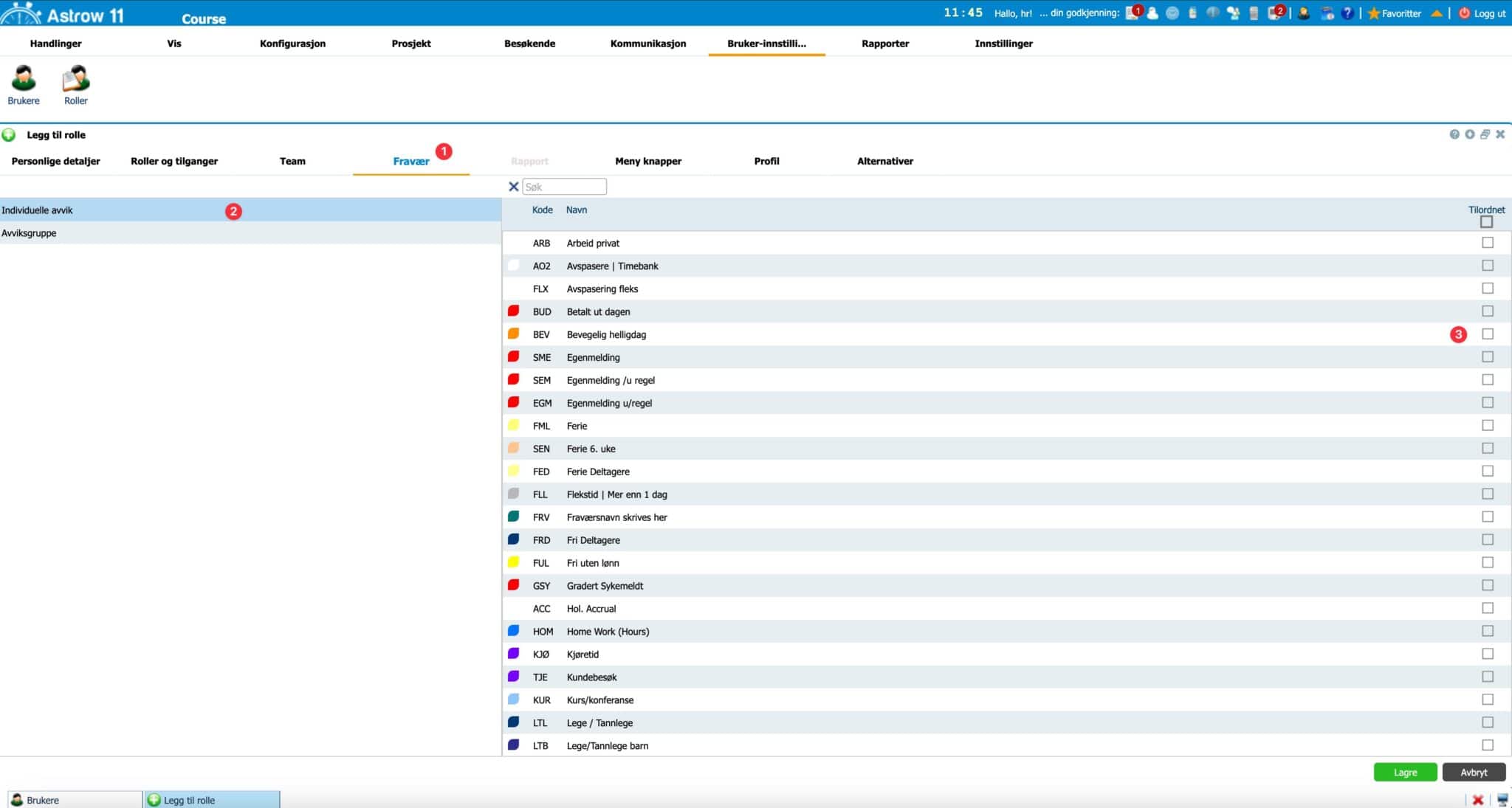This screenshot has width=1512, height=808.
Task: Click the Favoritter star icon
Action: coord(1372,13)
